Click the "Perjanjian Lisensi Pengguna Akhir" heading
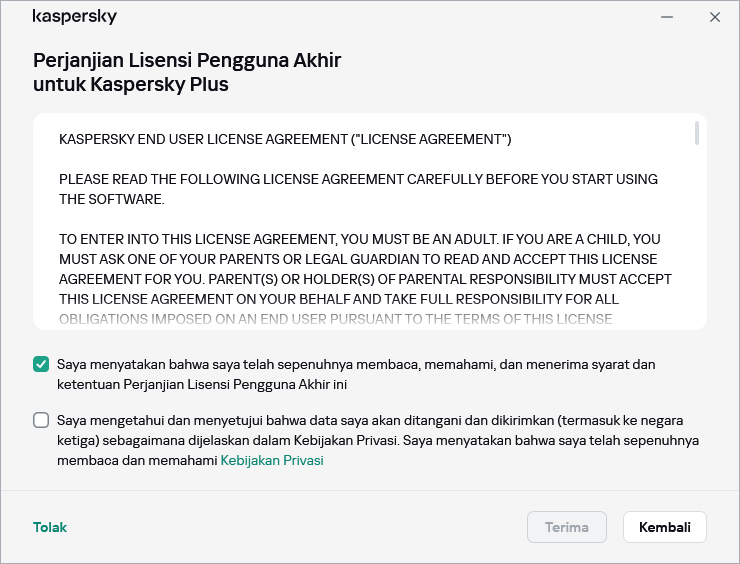This screenshot has height=564, width=740. (187, 60)
